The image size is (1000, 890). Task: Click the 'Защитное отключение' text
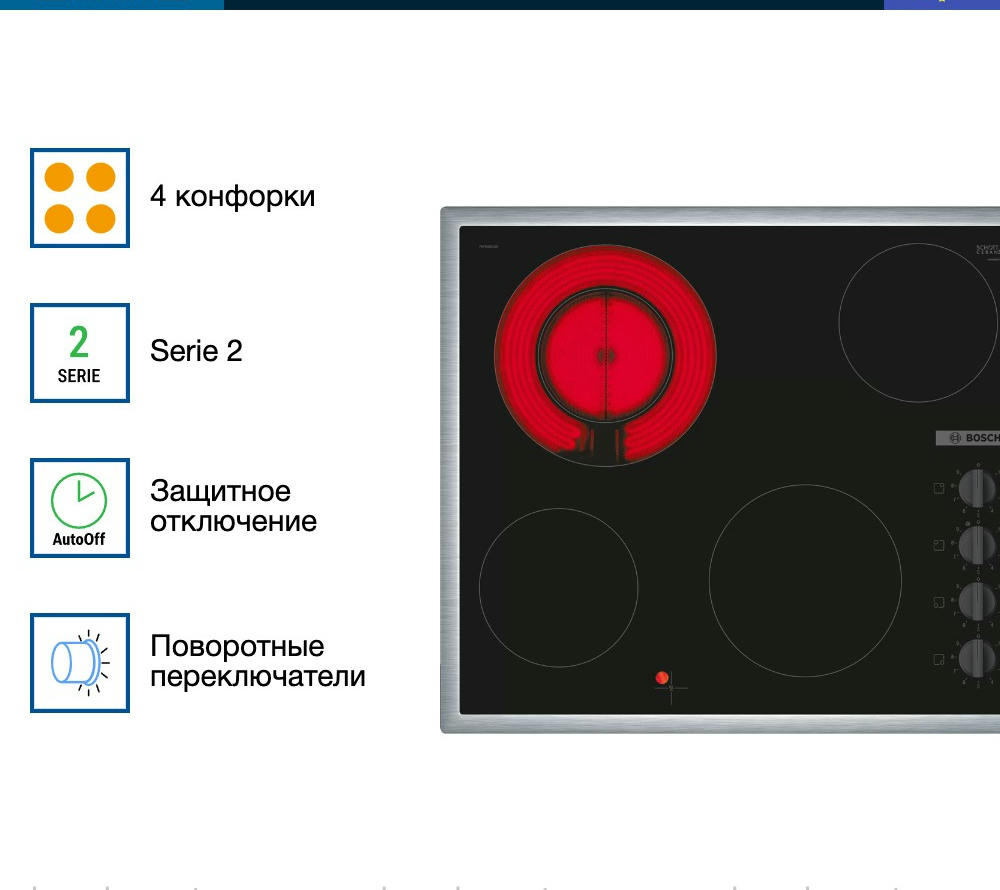234,506
